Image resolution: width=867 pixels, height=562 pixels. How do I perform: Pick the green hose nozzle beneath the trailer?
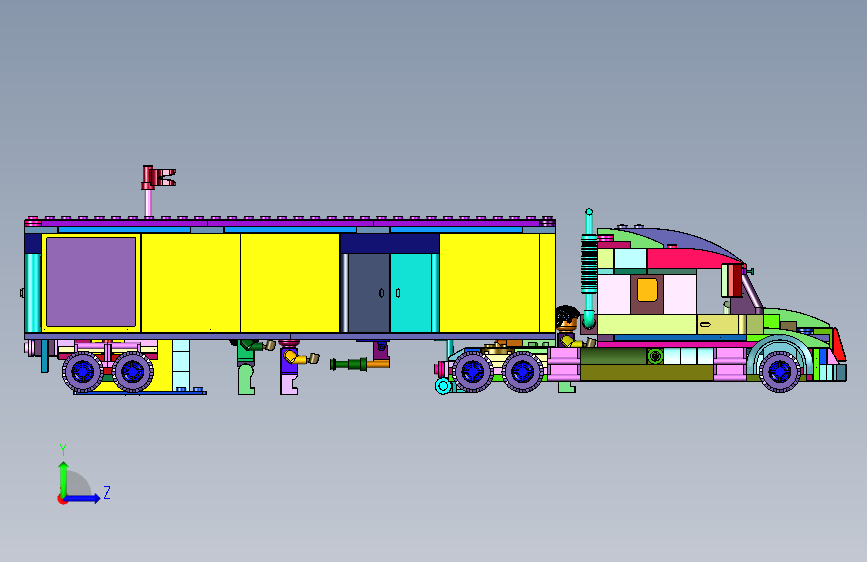point(348,364)
